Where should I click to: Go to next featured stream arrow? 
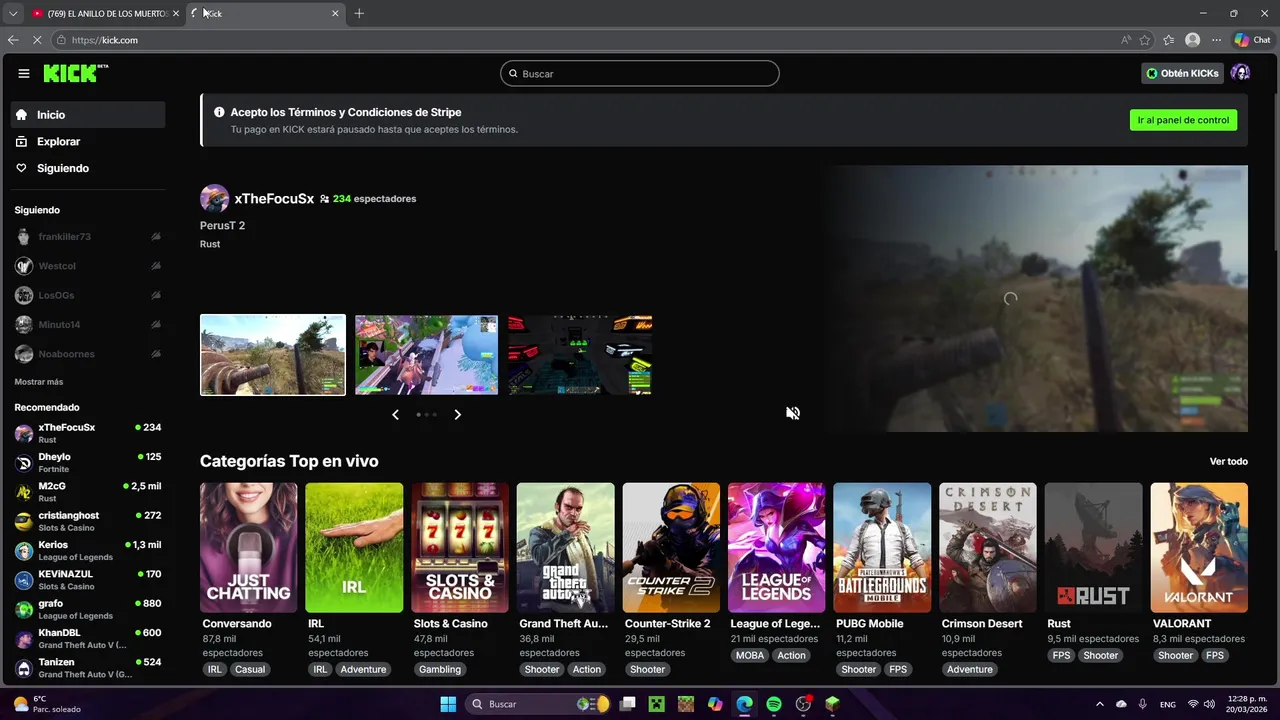click(x=458, y=414)
